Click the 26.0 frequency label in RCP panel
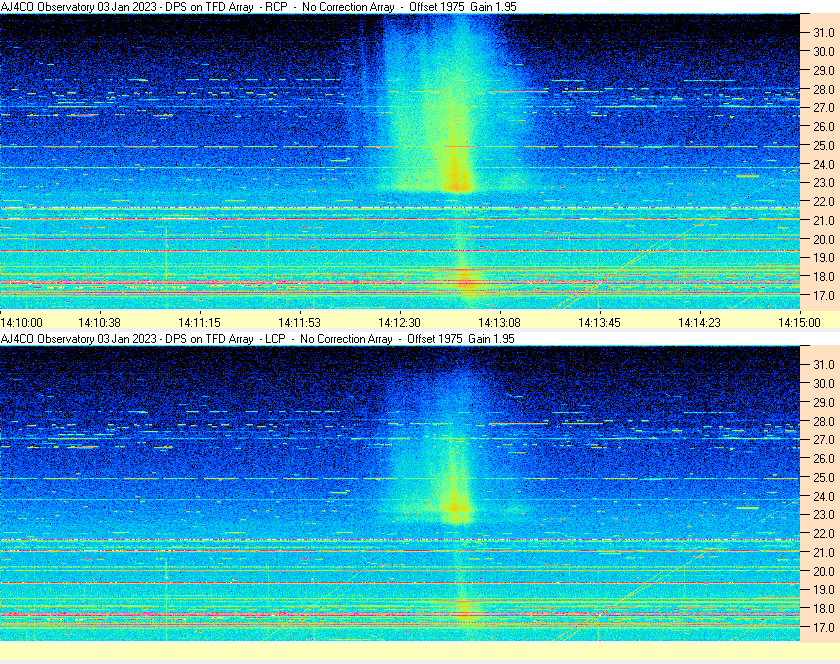The height and width of the screenshot is (664, 840). [824, 126]
